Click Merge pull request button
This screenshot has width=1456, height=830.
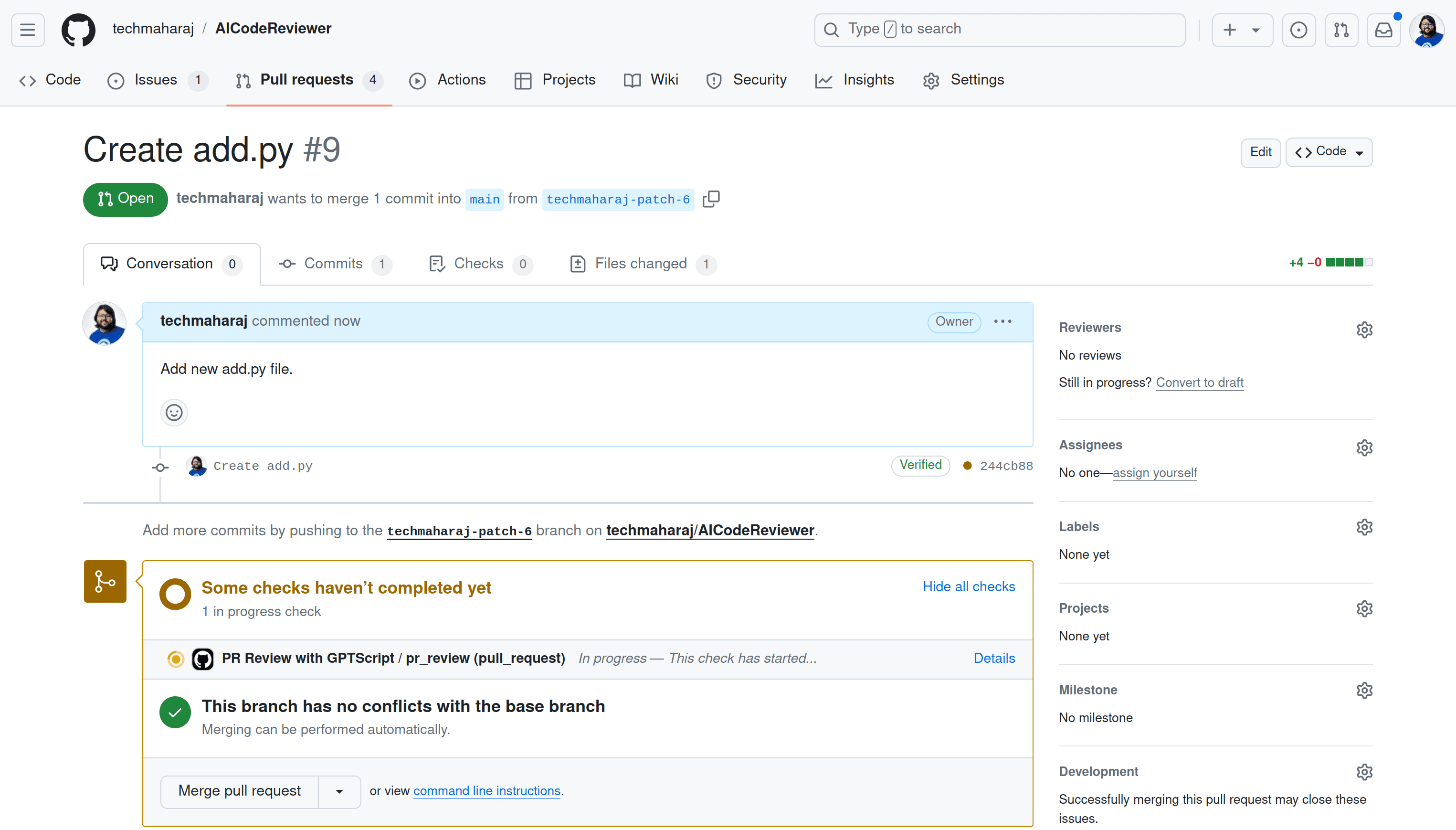point(239,791)
